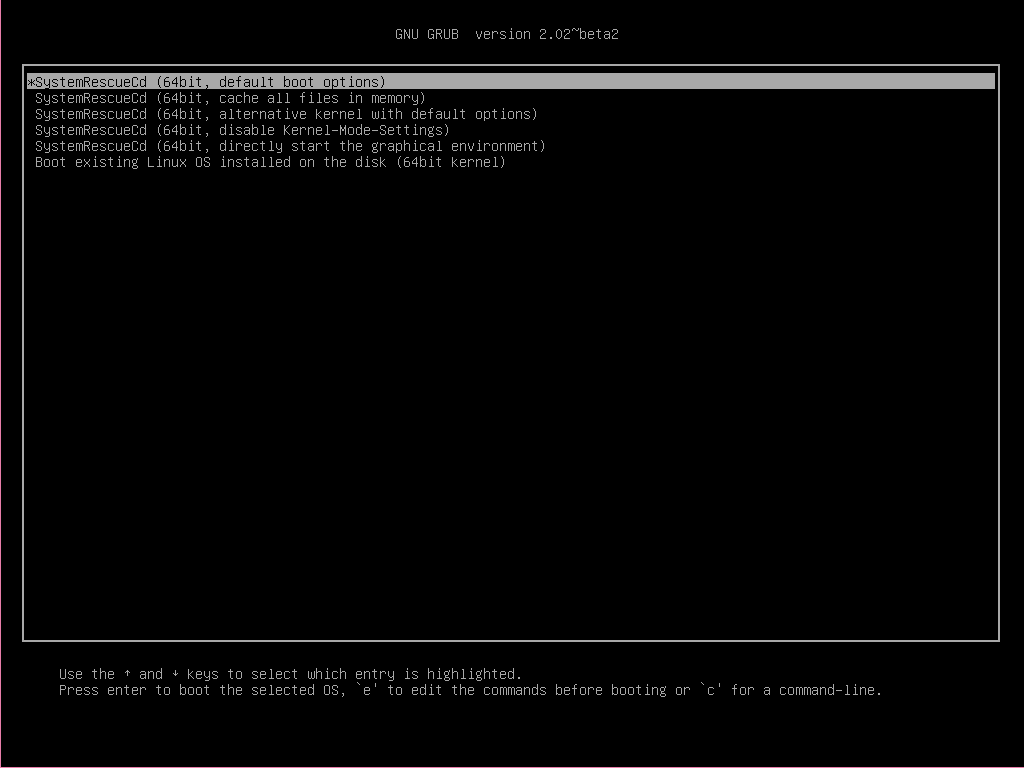Select alternative kernel with default options entry
Screen dimensions: 1024x768
click(286, 114)
